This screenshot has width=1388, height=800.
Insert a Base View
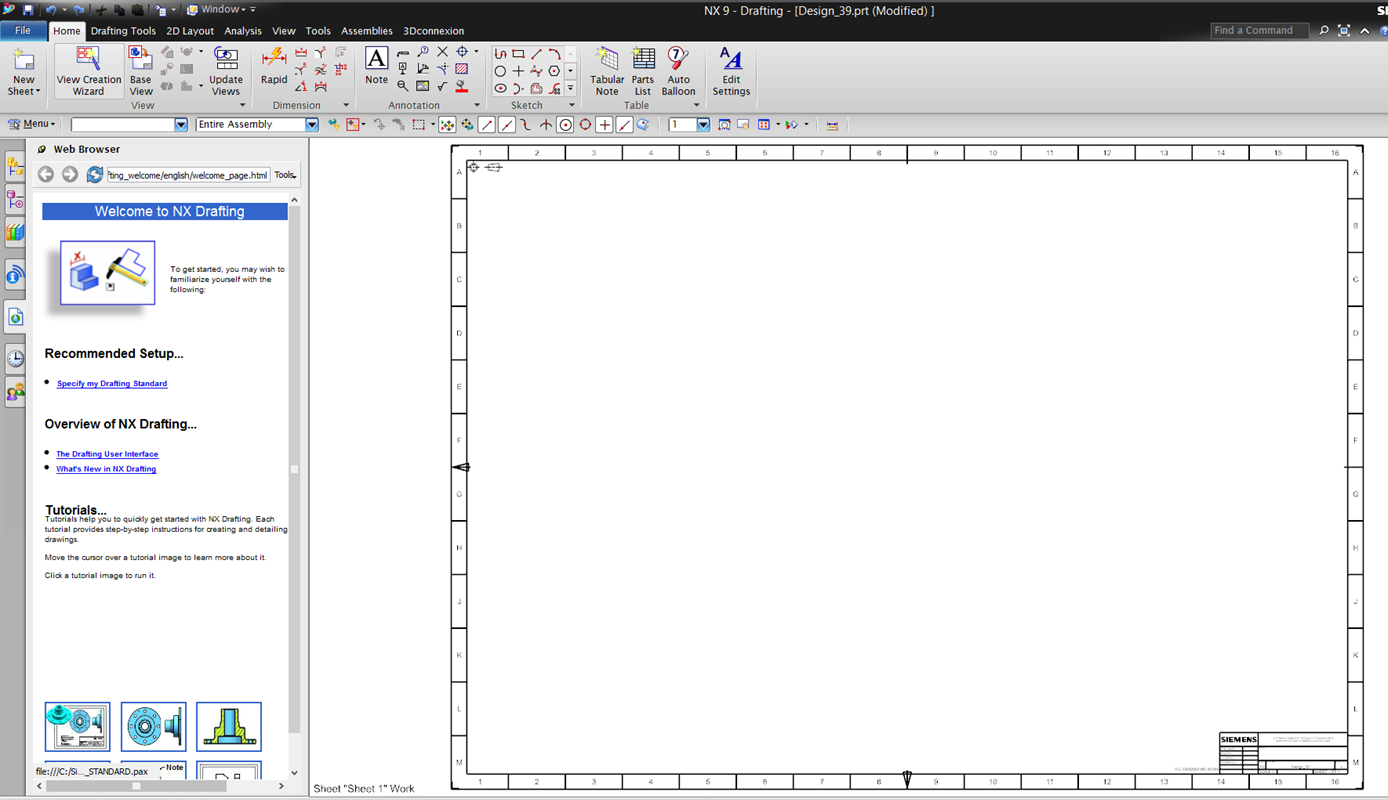[x=141, y=71]
